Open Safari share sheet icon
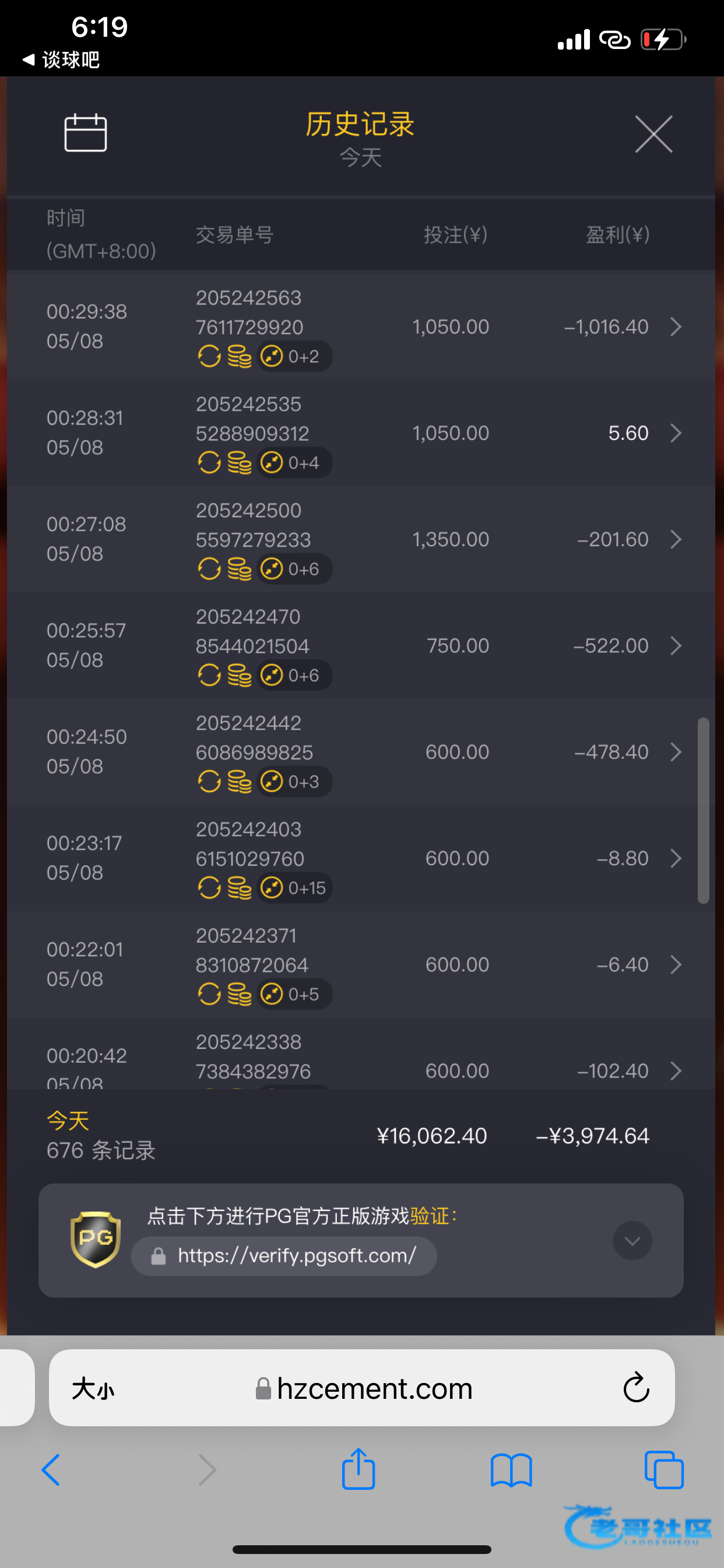 (359, 1469)
